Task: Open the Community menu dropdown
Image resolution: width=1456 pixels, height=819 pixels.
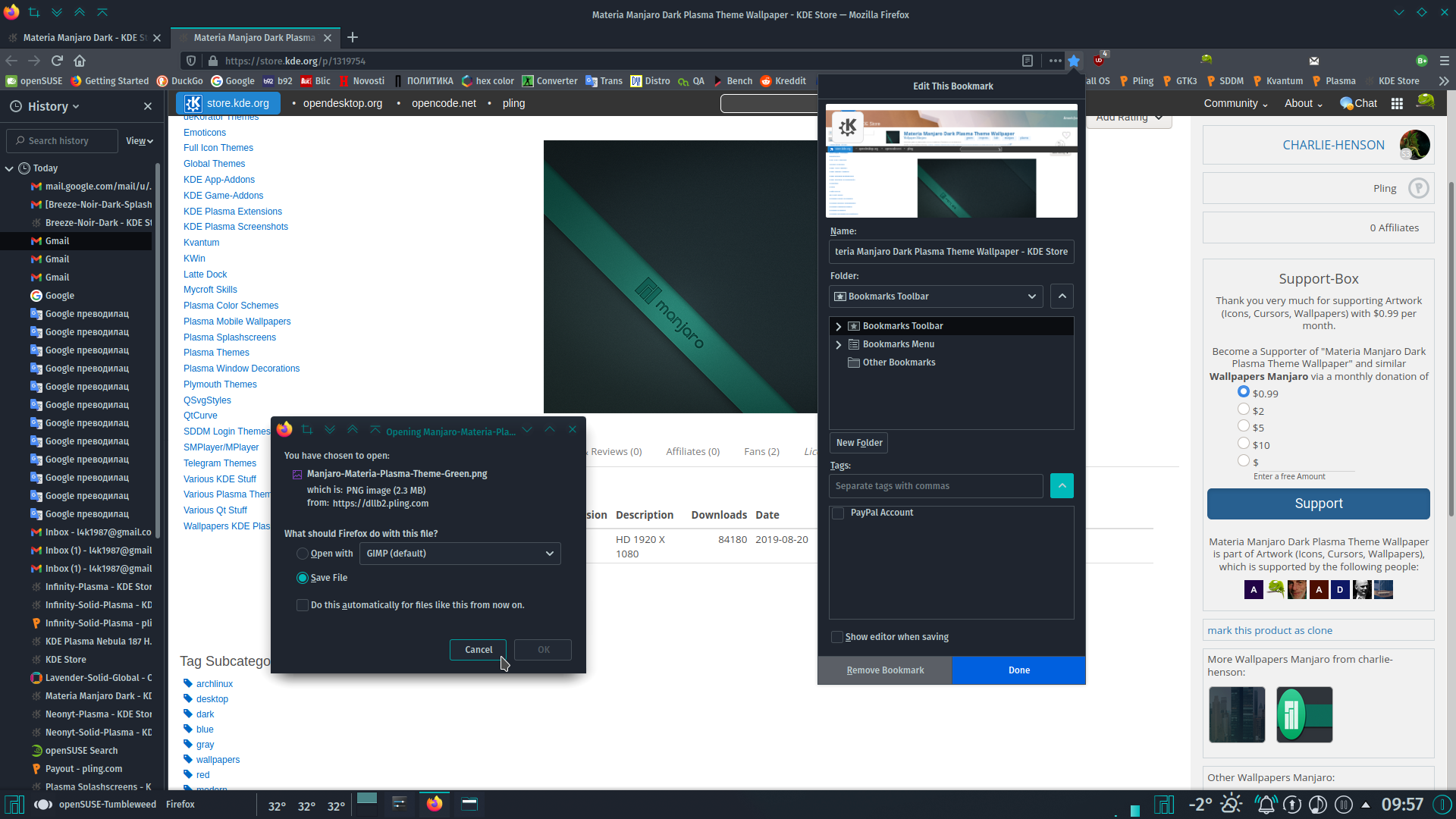Action: tap(1235, 103)
